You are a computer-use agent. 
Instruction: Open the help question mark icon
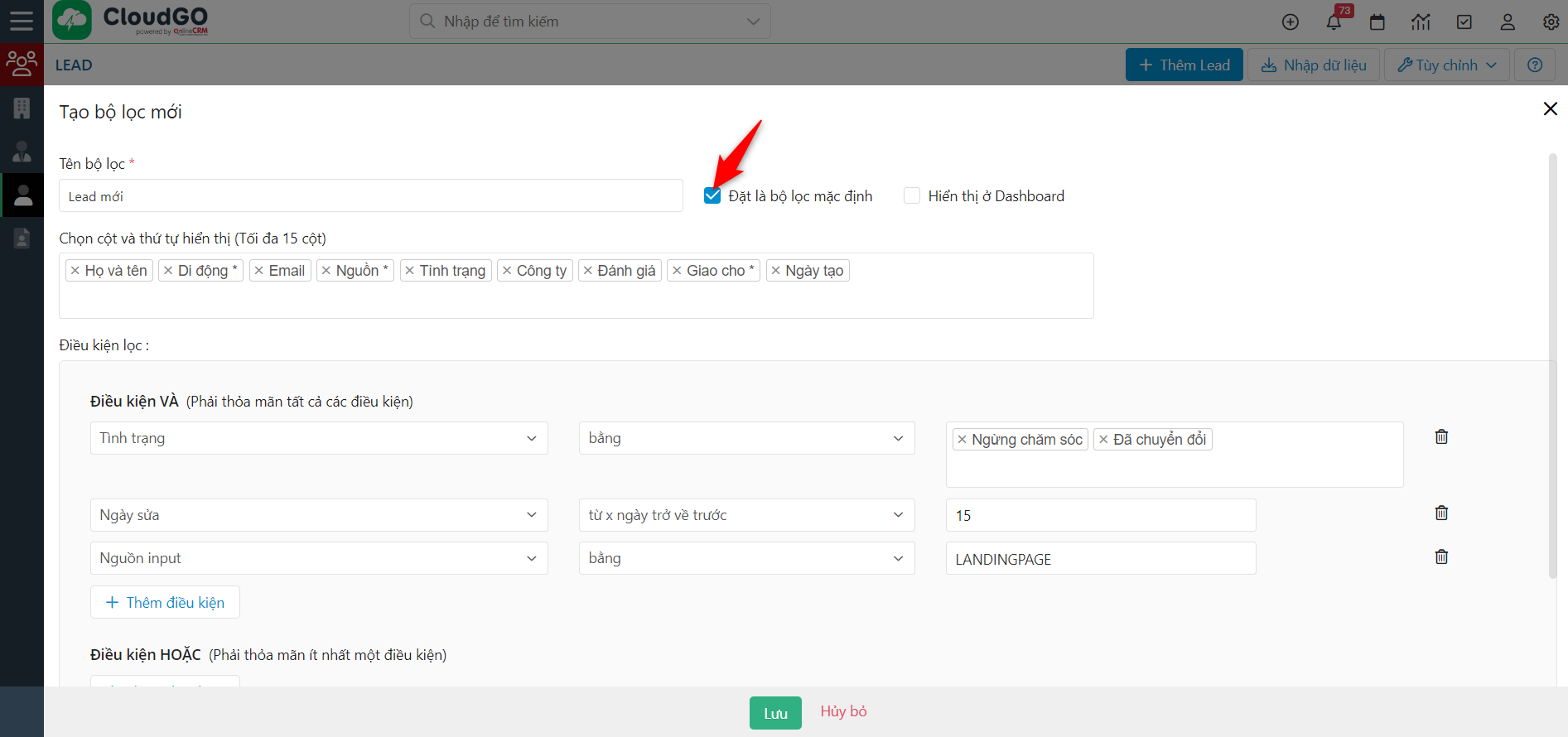pos(1535,65)
